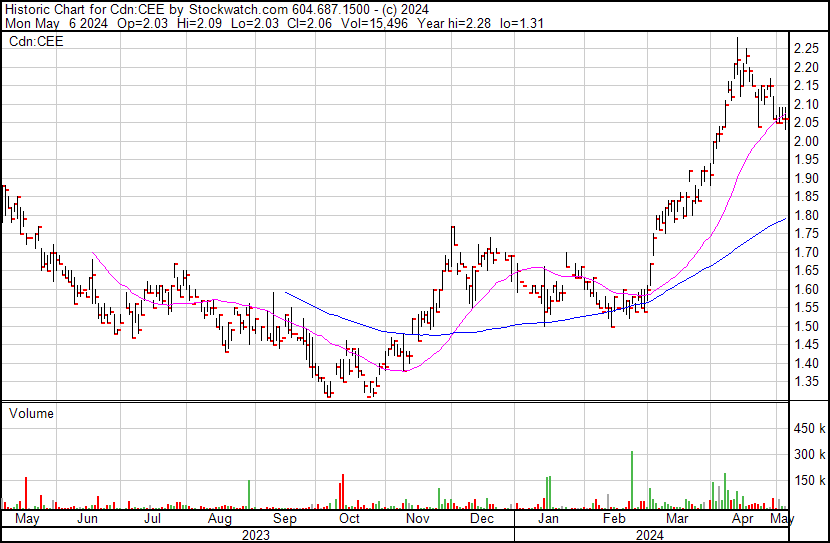Click the 'Oct' month label
830x543 pixels.
coord(349,518)
